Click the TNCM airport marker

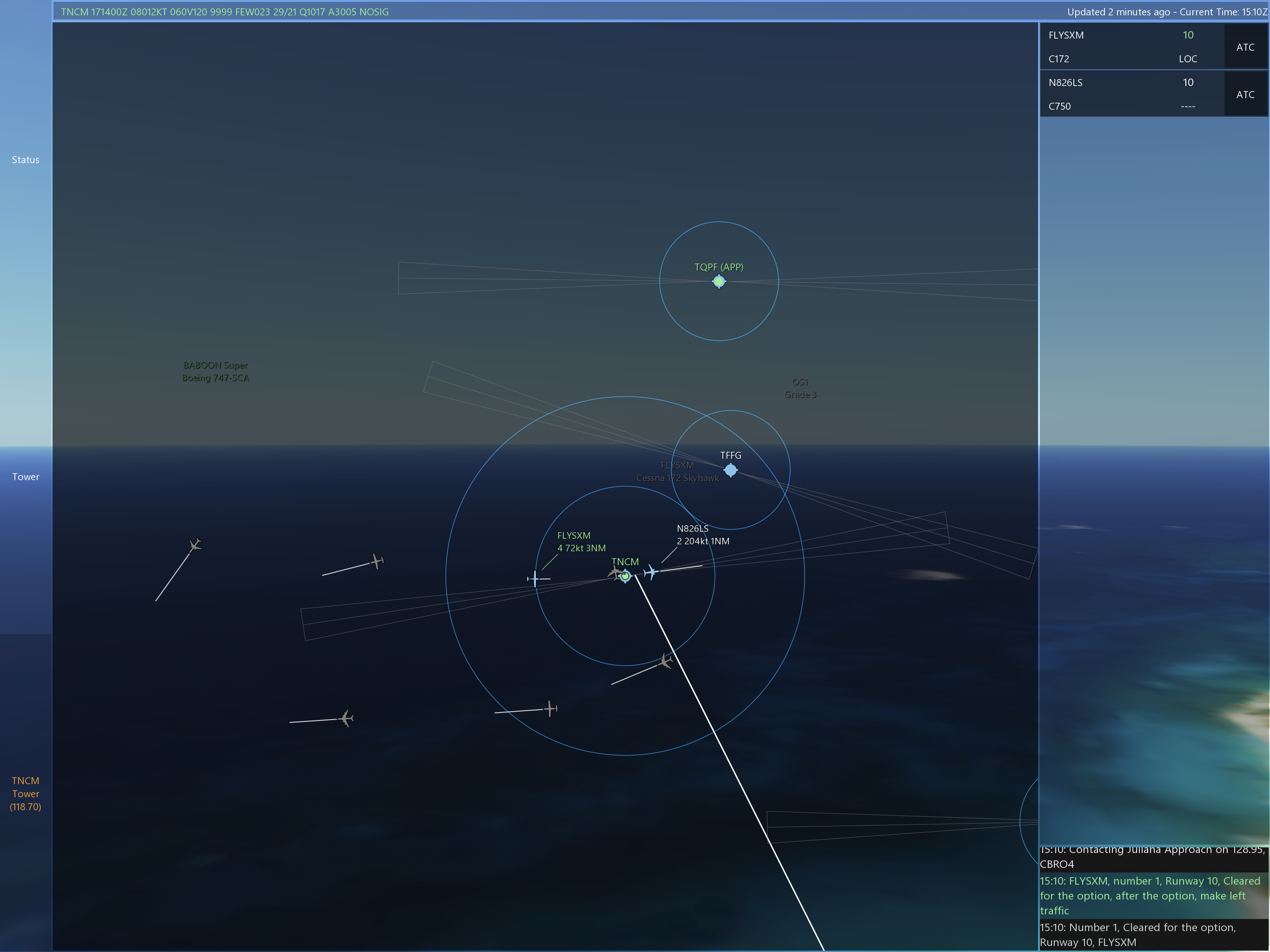[x=625, y=576]
